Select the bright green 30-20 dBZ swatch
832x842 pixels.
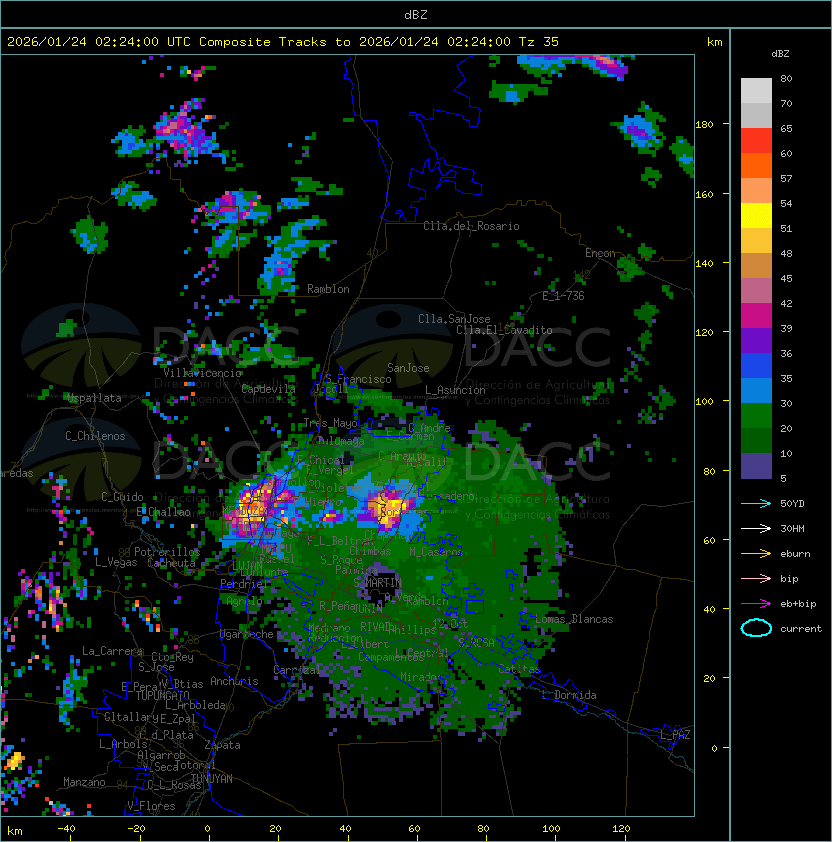coord(756,416)
